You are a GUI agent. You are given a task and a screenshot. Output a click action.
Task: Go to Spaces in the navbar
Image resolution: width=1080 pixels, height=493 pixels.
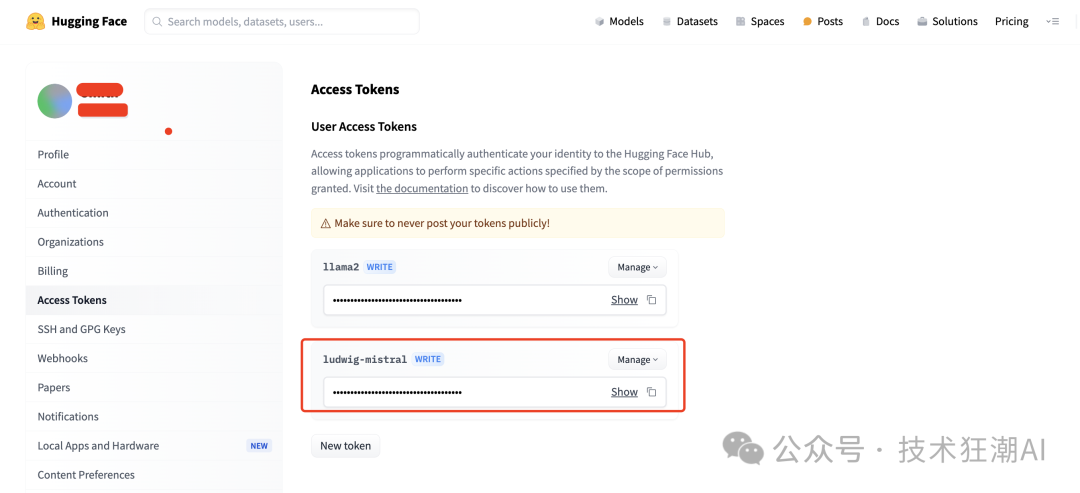(x=760, y=21)
